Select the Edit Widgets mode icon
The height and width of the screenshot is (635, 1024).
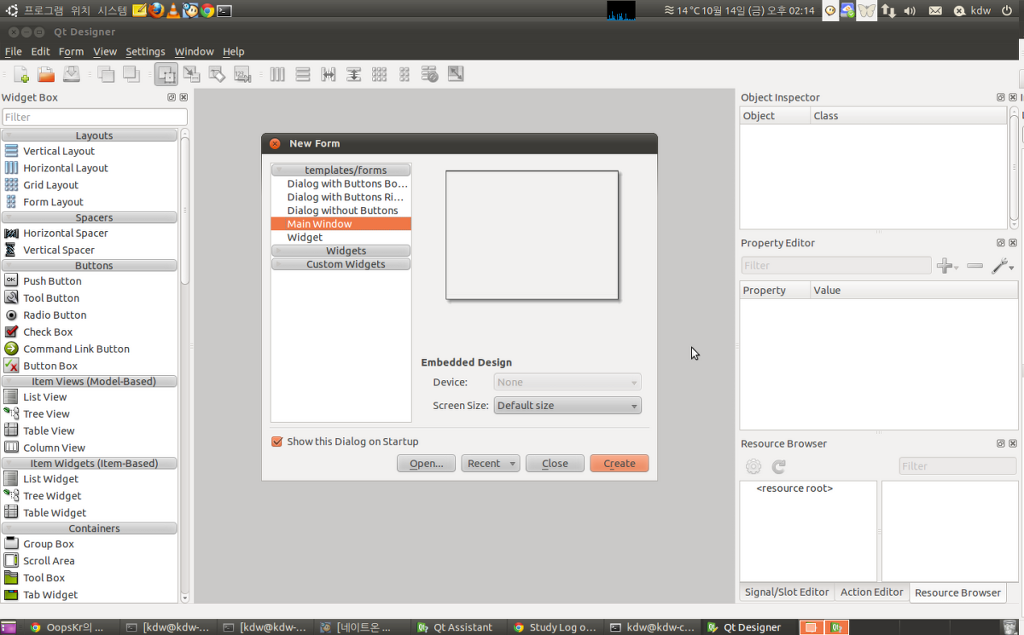coord(166,74)
